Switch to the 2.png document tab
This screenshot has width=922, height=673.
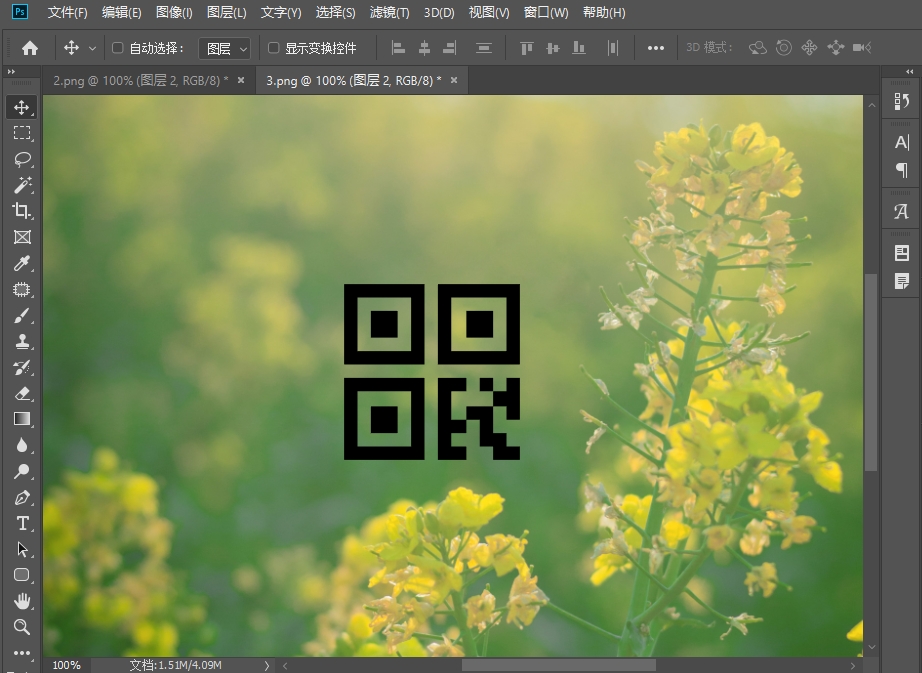141,81
